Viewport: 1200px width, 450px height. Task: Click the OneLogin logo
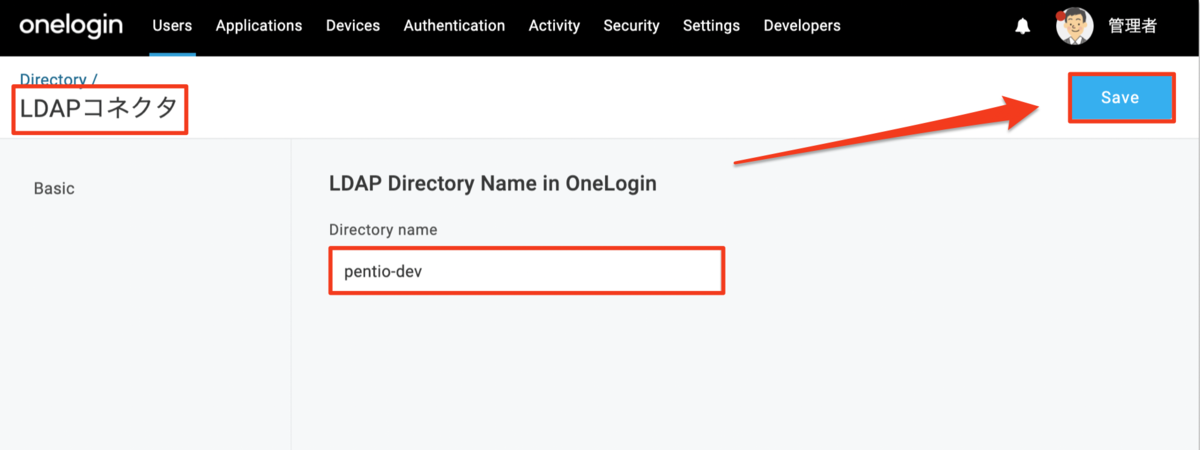coord(70,25)
